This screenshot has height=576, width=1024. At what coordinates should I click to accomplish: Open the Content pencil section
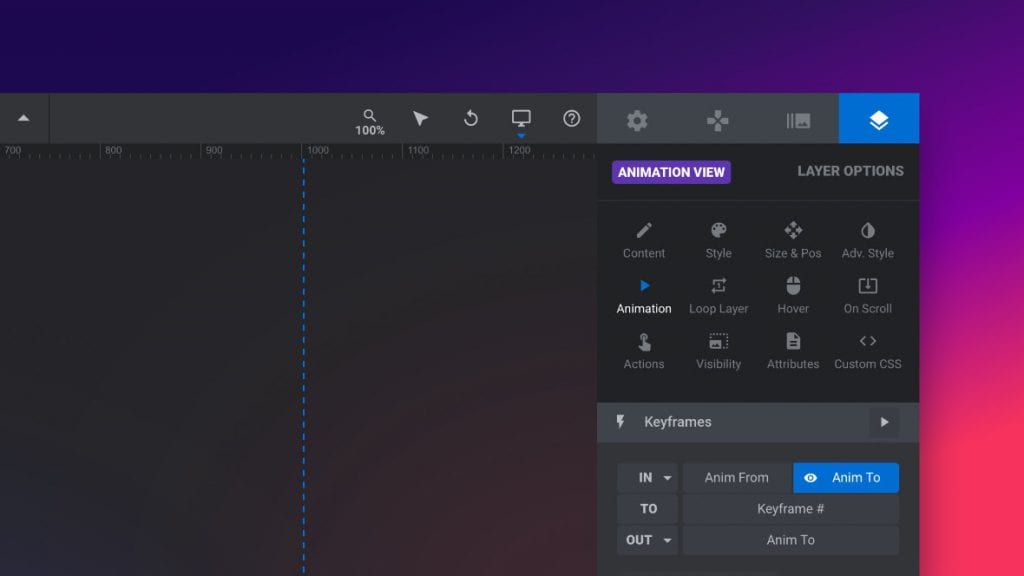pyautogui.click(x=644, y=240)
